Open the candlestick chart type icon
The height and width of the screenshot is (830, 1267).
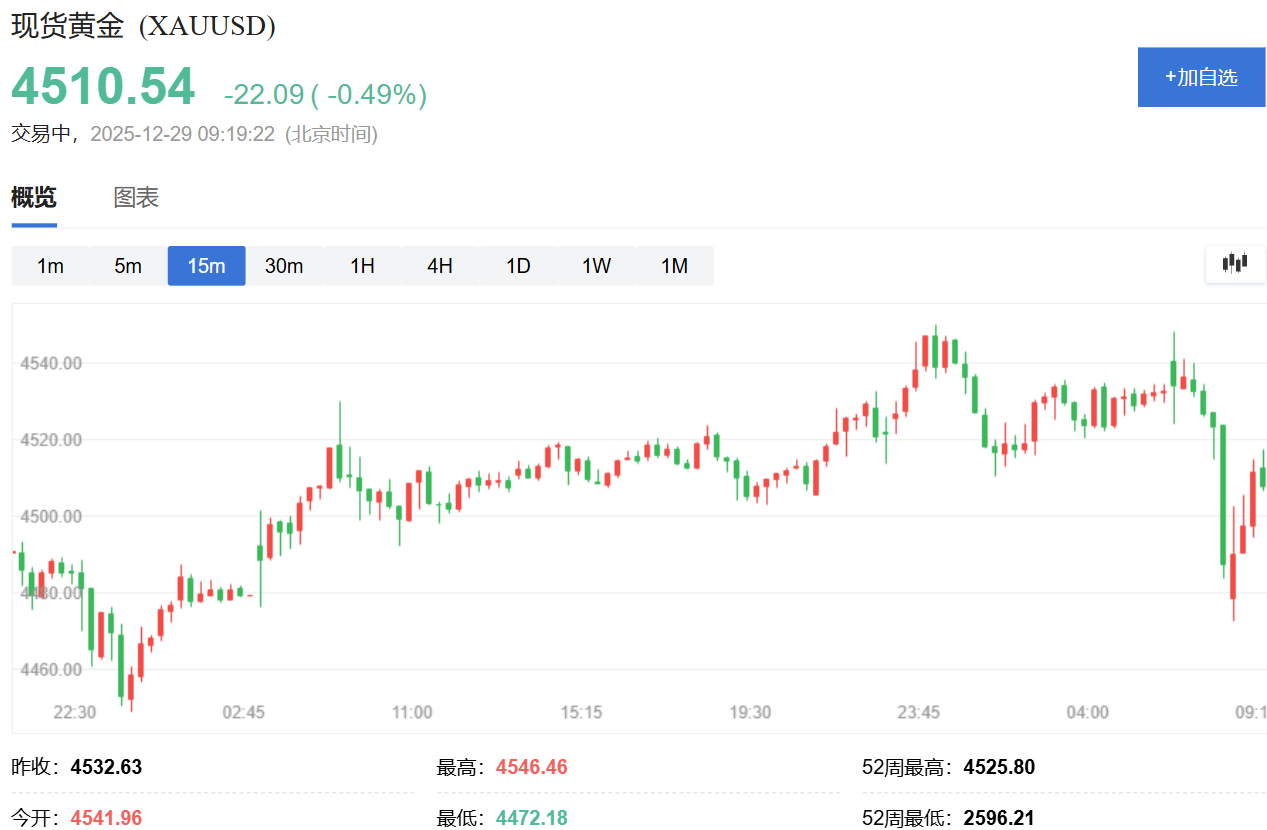pos(1235,264)
